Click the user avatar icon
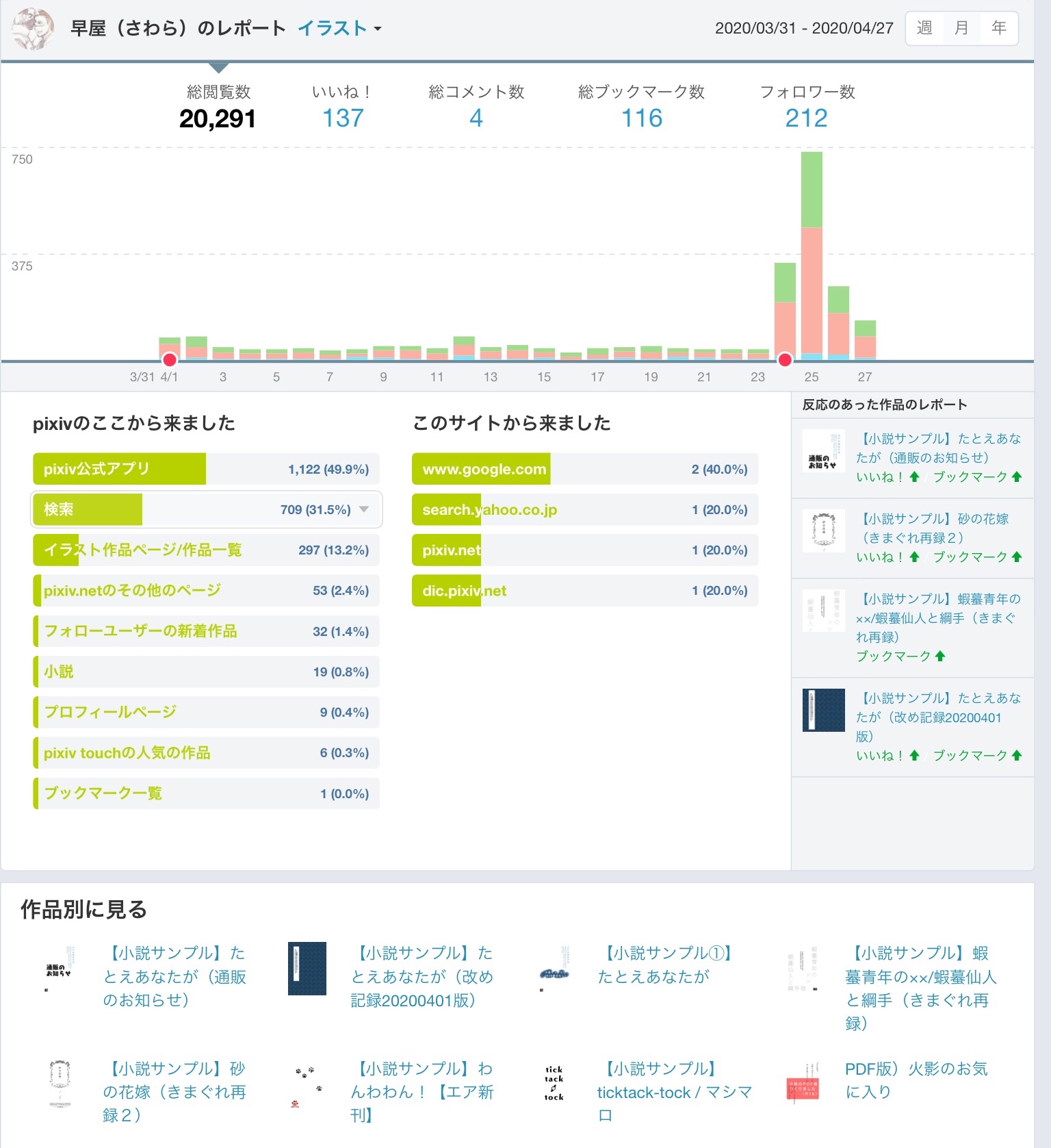This screenshot has width=1051, height=1148. pos(34,29)
